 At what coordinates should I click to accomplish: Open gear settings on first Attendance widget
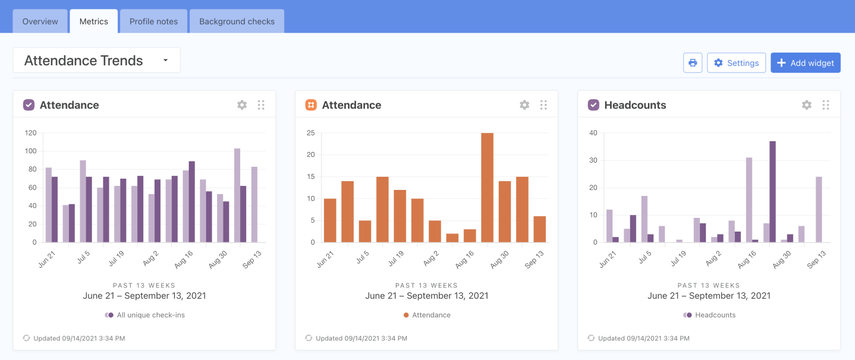(x=242, y=105)
